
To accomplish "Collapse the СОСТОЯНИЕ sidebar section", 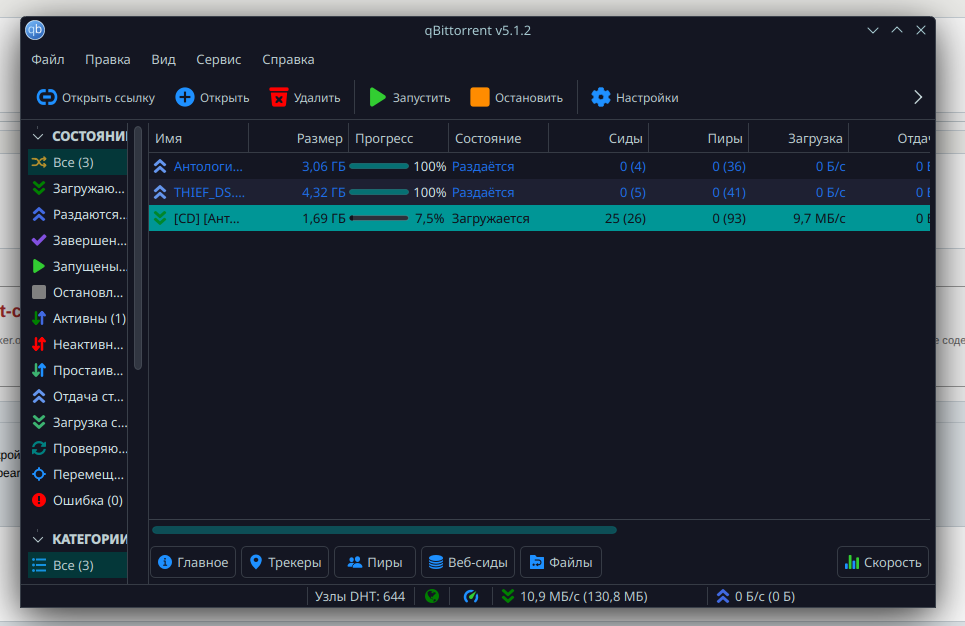I will click(x=38, y=136).
